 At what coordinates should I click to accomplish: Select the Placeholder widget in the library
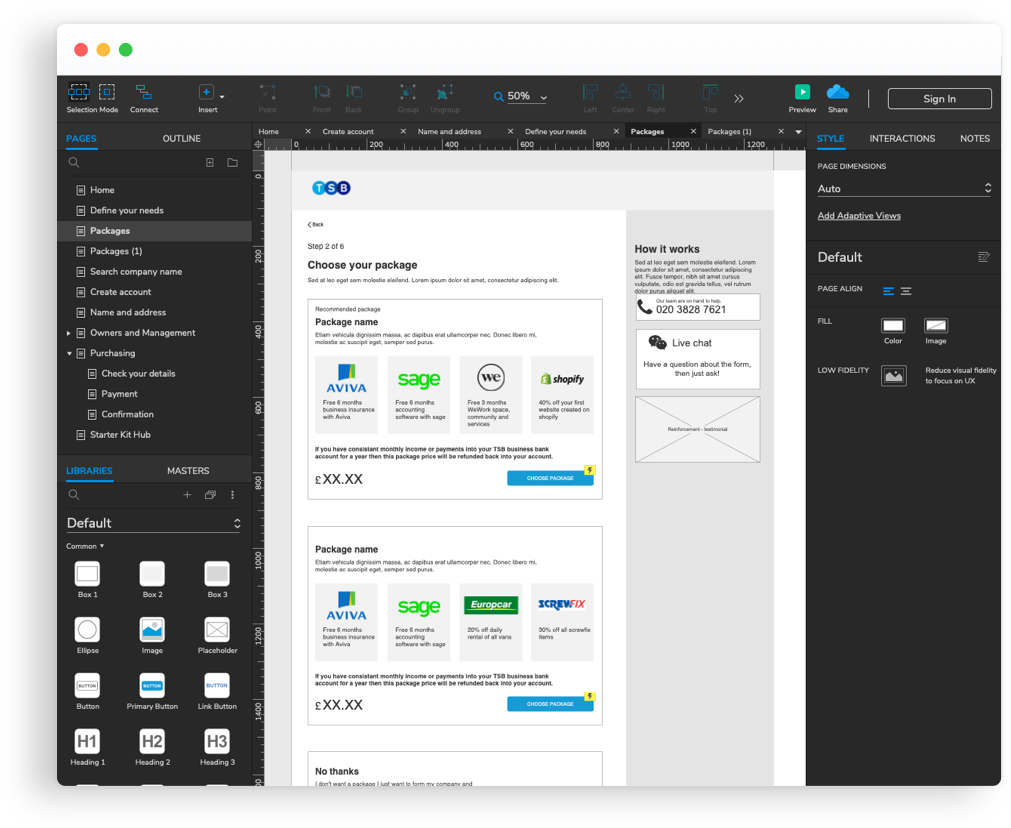(217, 630)
